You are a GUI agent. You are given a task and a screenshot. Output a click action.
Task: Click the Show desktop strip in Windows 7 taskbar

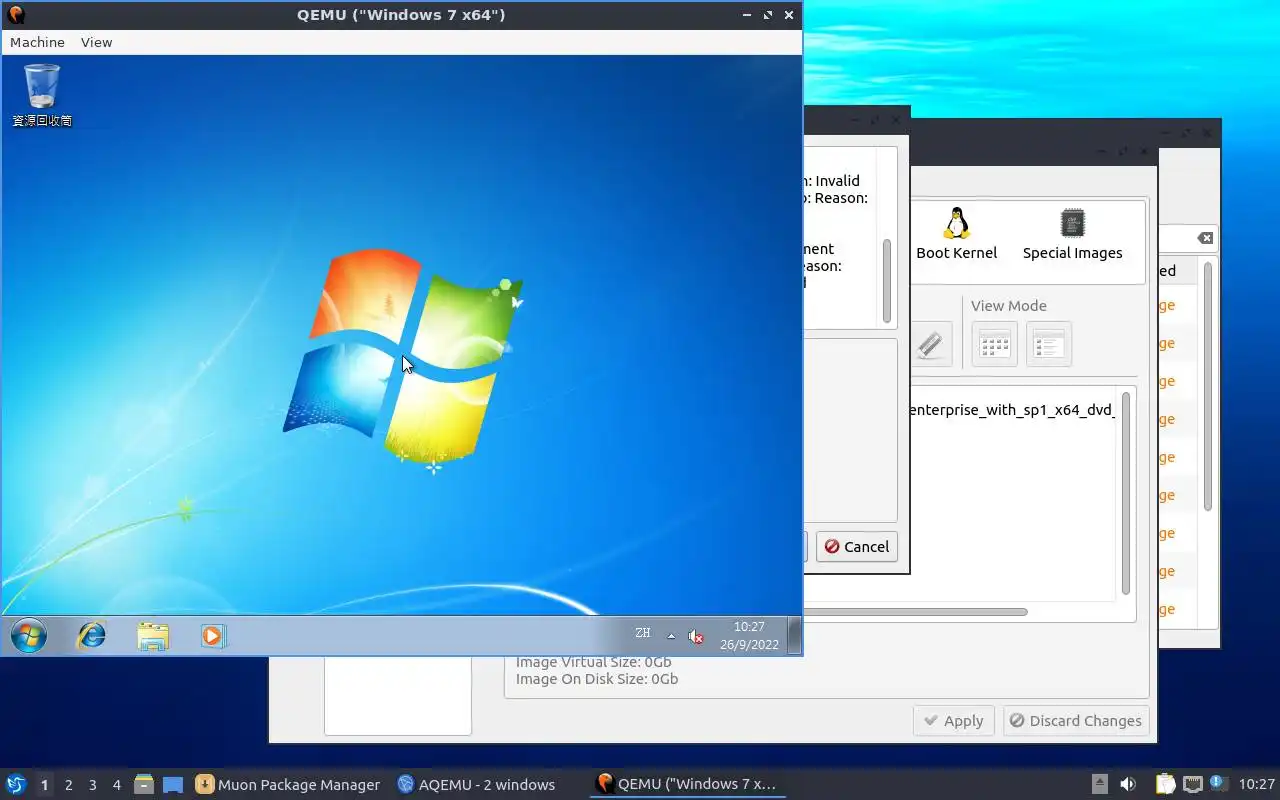(794, 636)
